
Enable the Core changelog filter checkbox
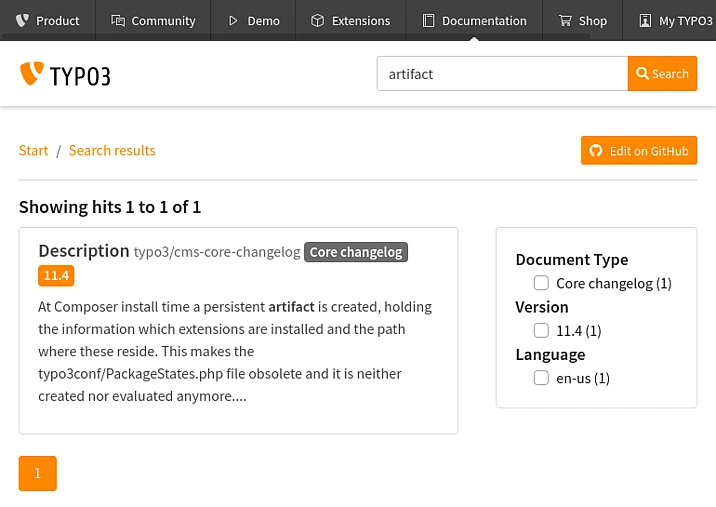coord(541,283)
